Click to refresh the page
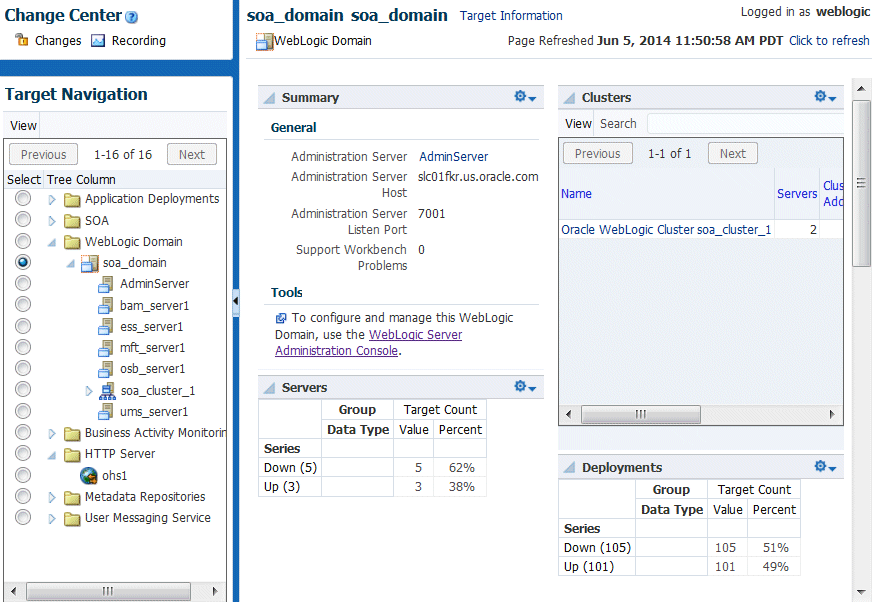 (829, 41)
